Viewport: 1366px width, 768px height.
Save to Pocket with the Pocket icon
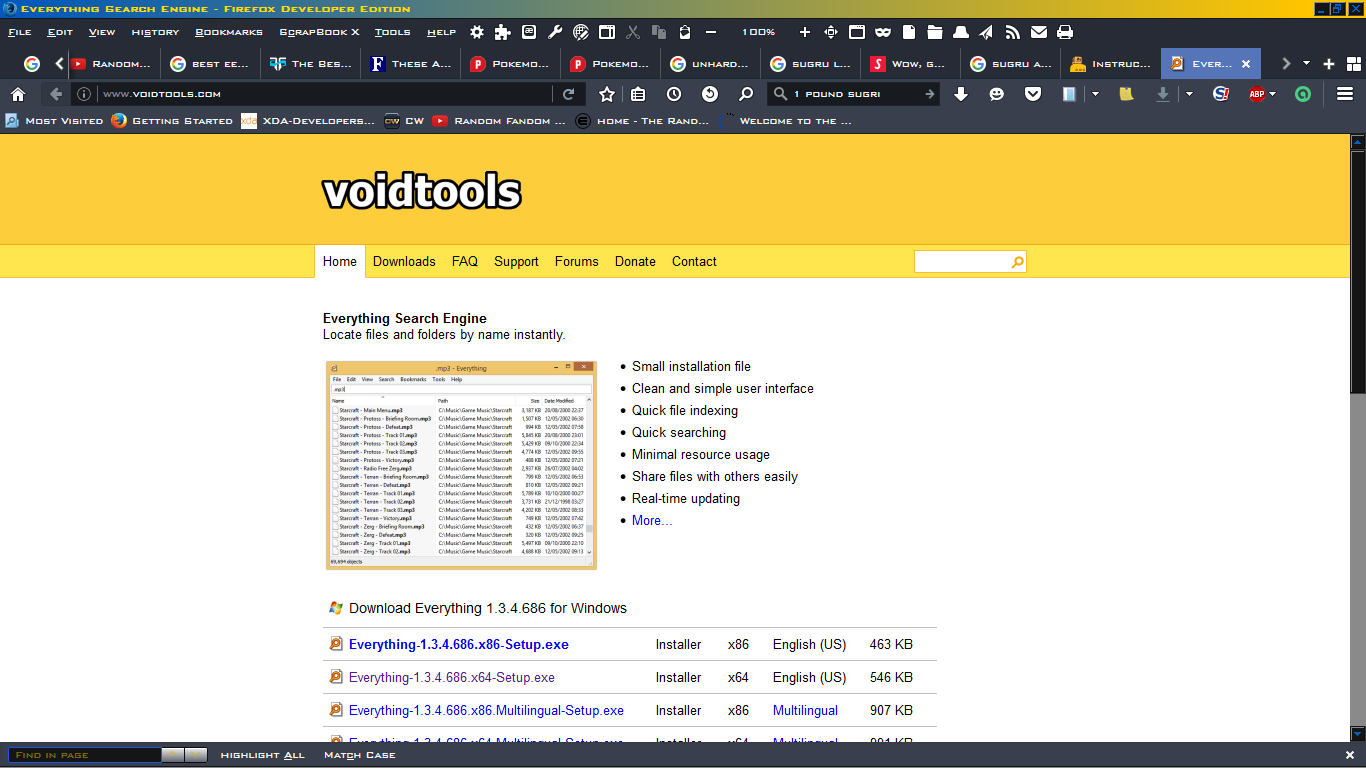point(1033,94)
